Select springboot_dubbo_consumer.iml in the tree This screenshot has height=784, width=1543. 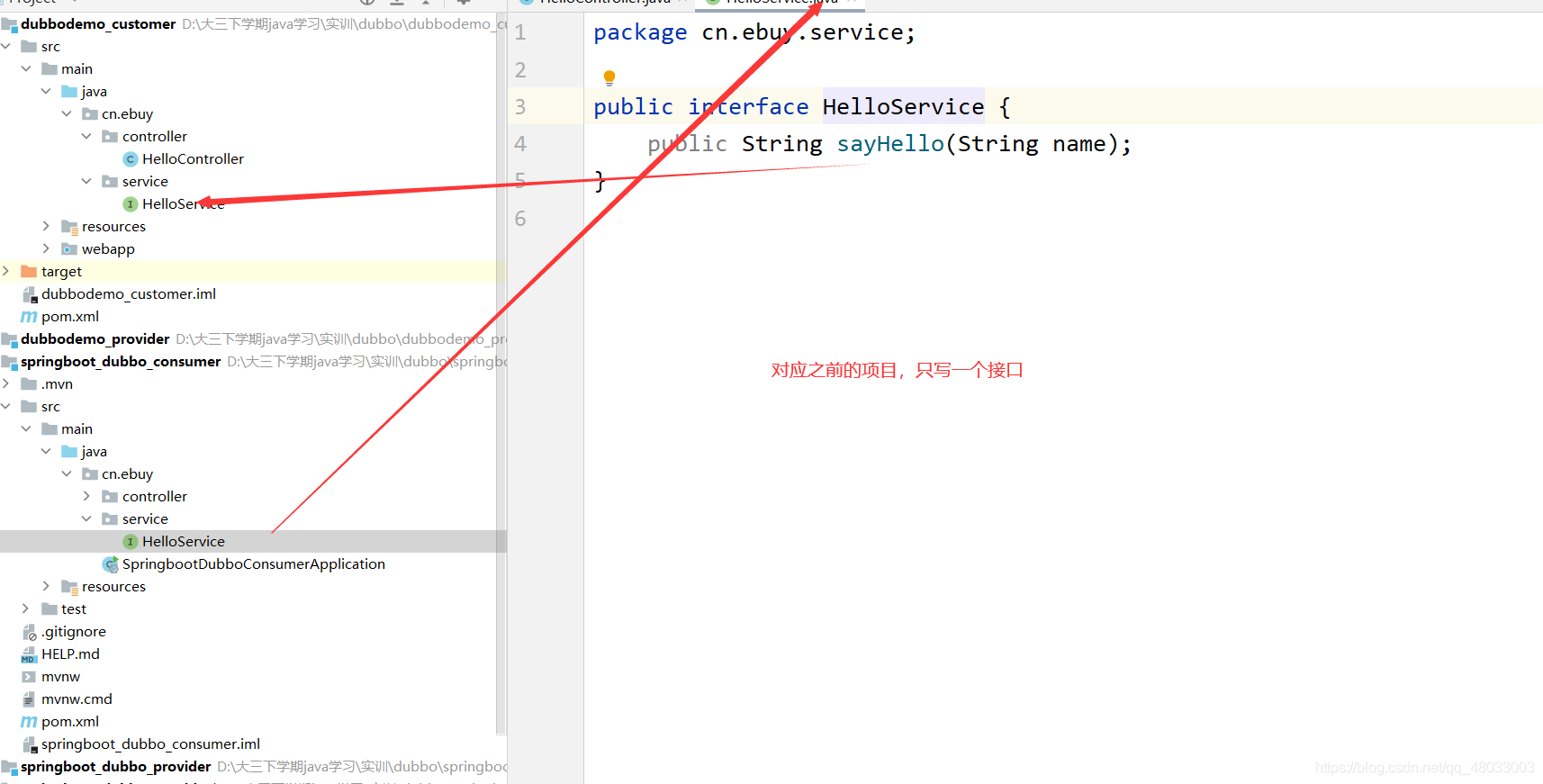tap(150, 744)
